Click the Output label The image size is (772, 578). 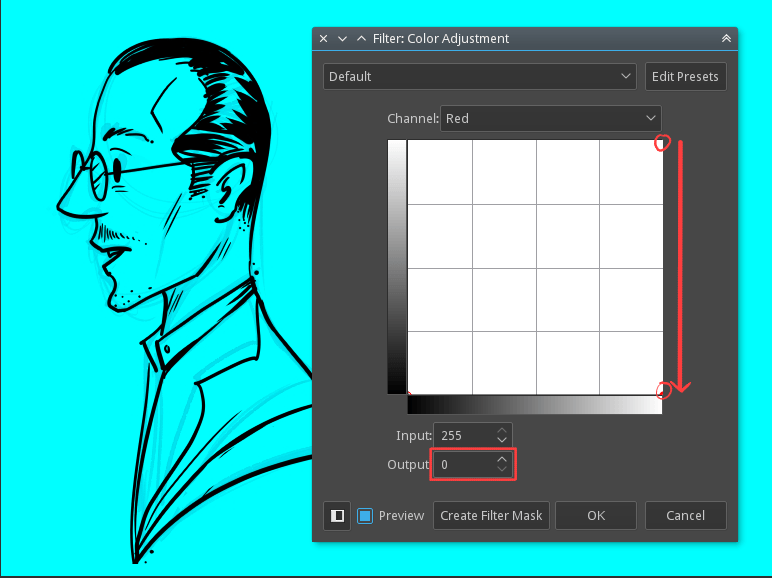(408, 465)
